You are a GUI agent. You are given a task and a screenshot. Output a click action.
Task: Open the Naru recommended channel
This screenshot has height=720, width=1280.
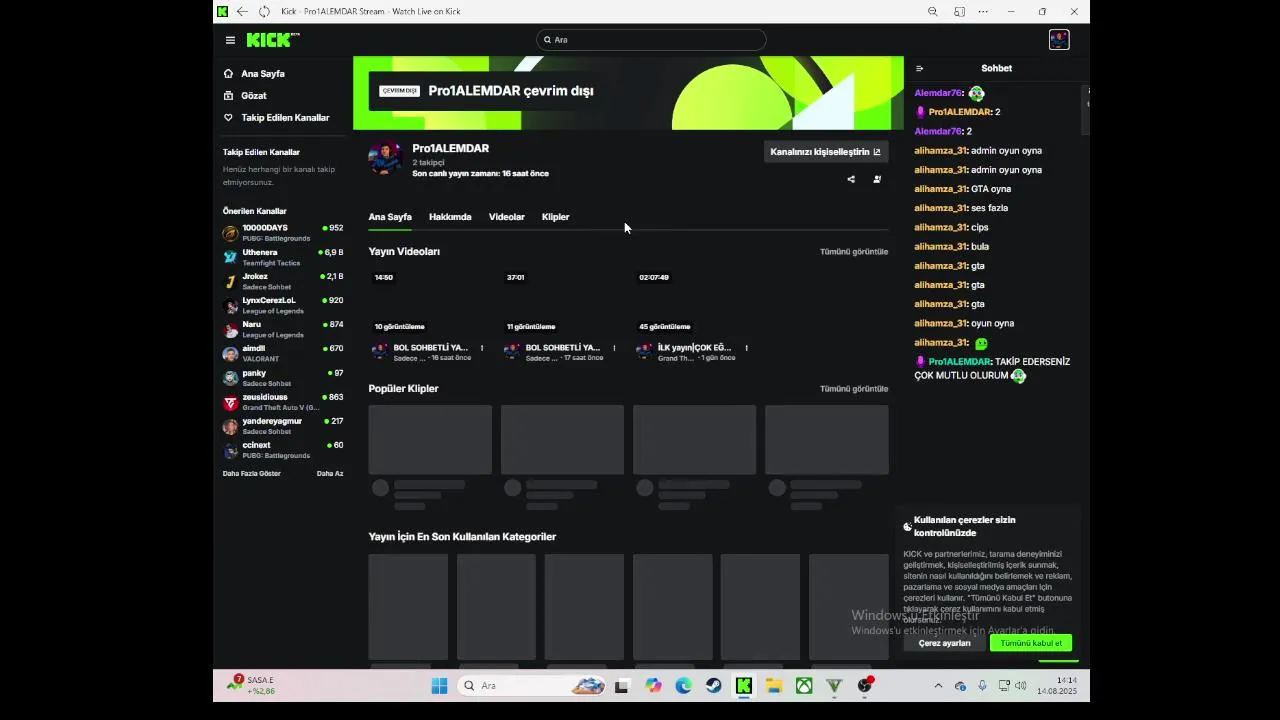(283, 329)
